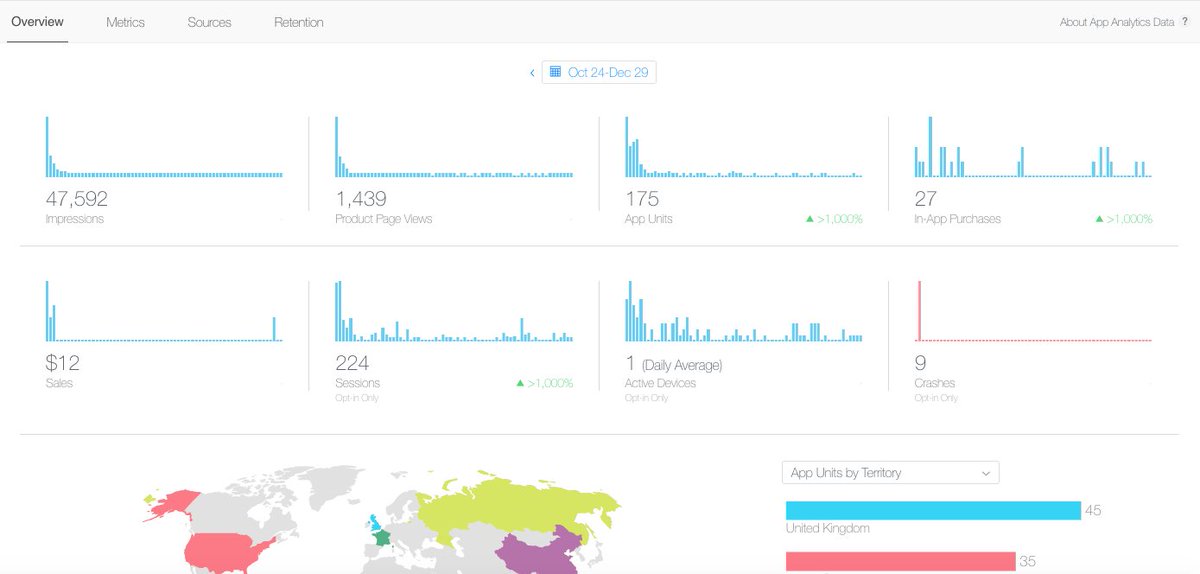1200x574 pixels.
Task: Click Sessions >1,000% growth indicator
Action: click(x=544, y=383)
